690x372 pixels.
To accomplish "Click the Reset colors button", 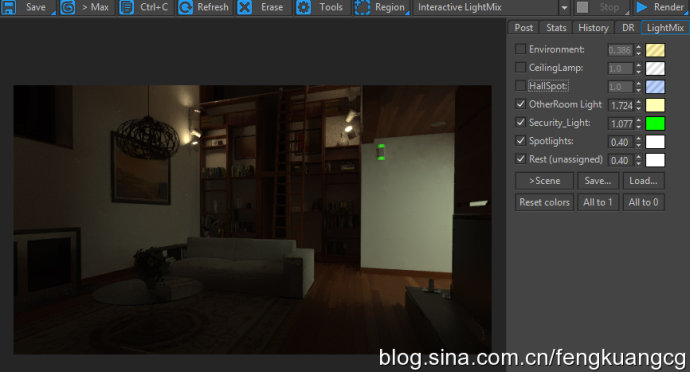I will [x=544, y=202].
